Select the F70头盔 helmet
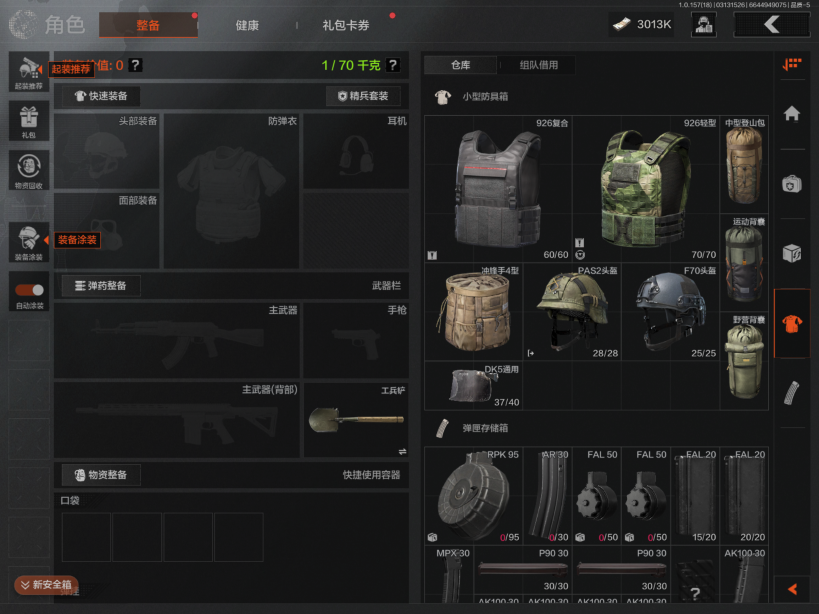This screenshot has width=819, height=614. 671,312
